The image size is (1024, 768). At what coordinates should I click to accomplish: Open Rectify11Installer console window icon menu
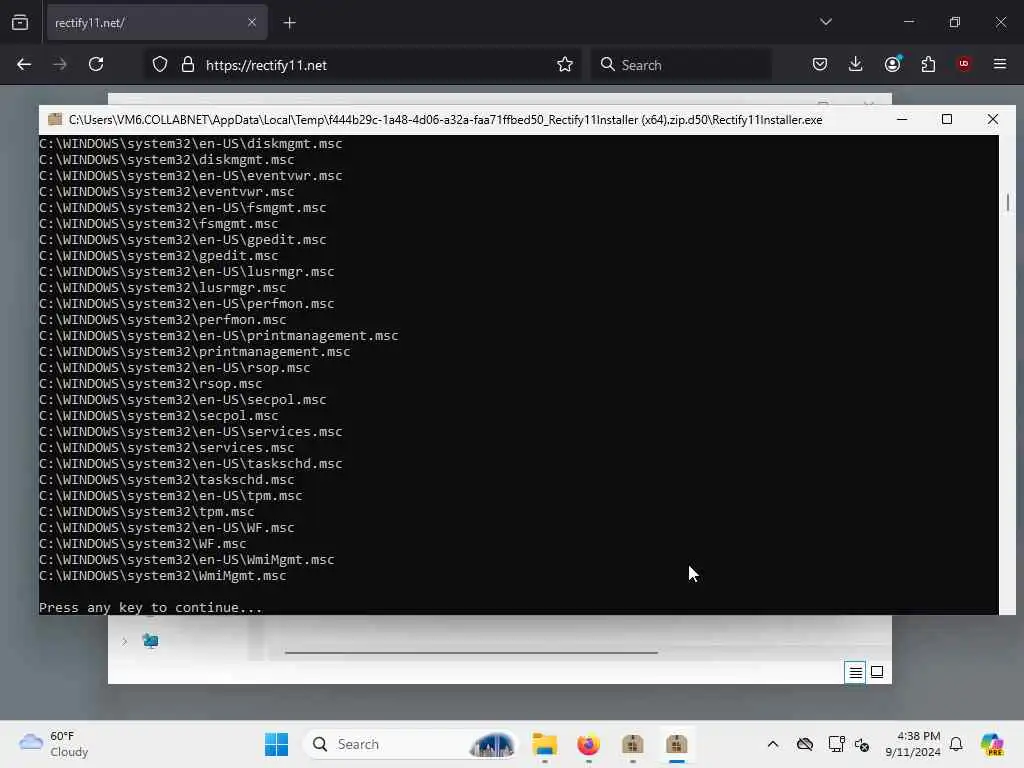coord(56,120)
